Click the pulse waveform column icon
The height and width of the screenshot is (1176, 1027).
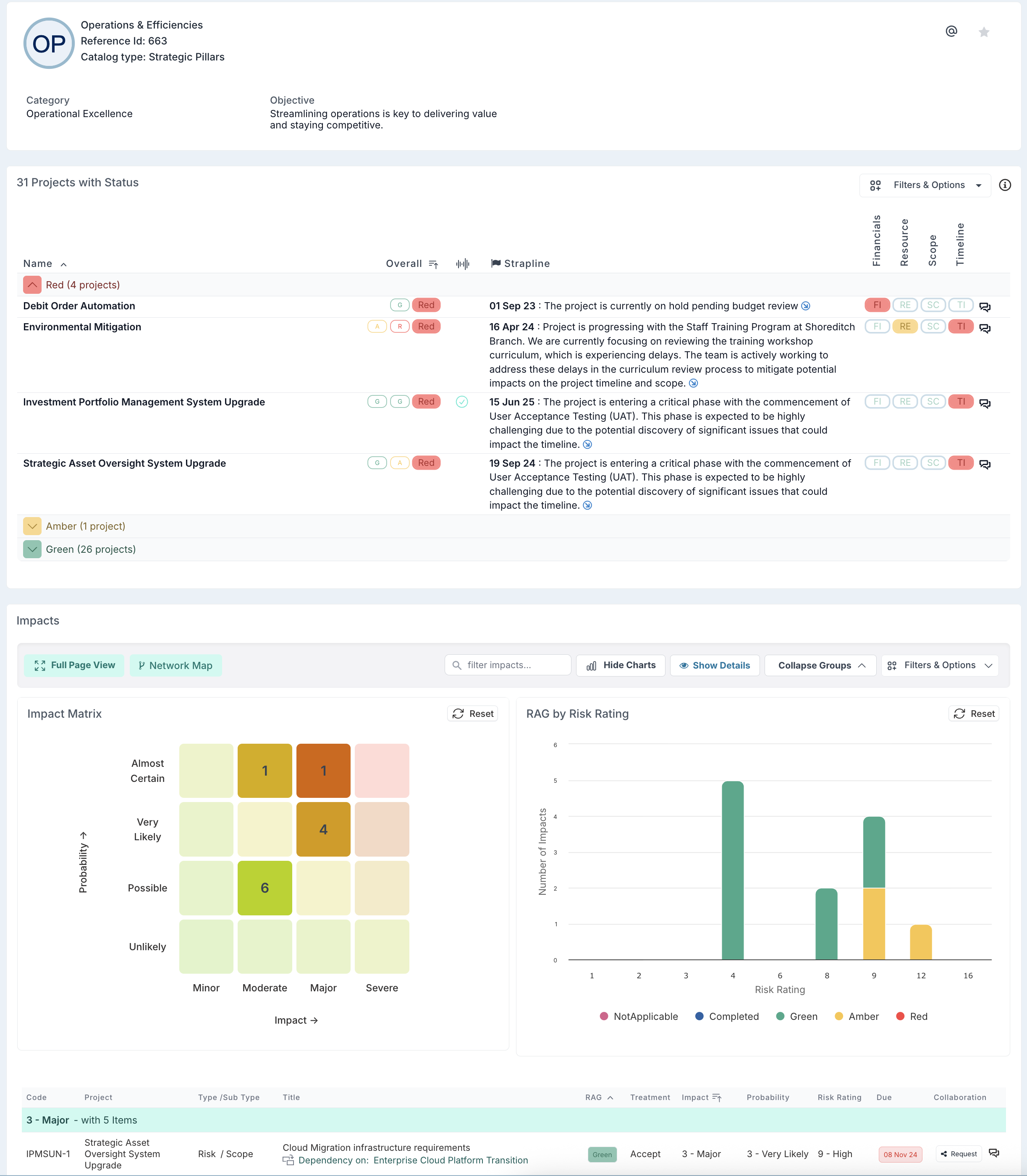463,264
